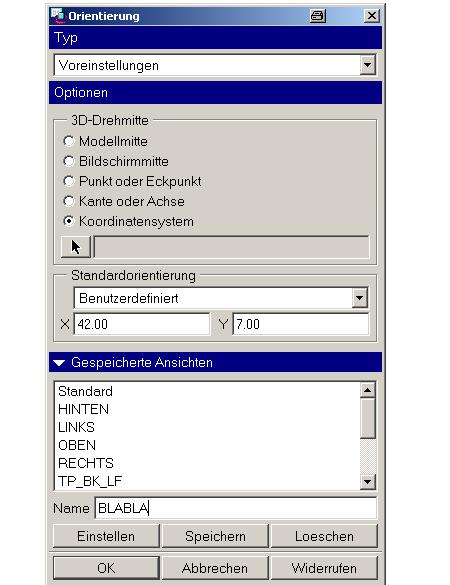Close the Orientierung dialog
This screenshot has width=450, height=585.
click(x=372, y=16)
